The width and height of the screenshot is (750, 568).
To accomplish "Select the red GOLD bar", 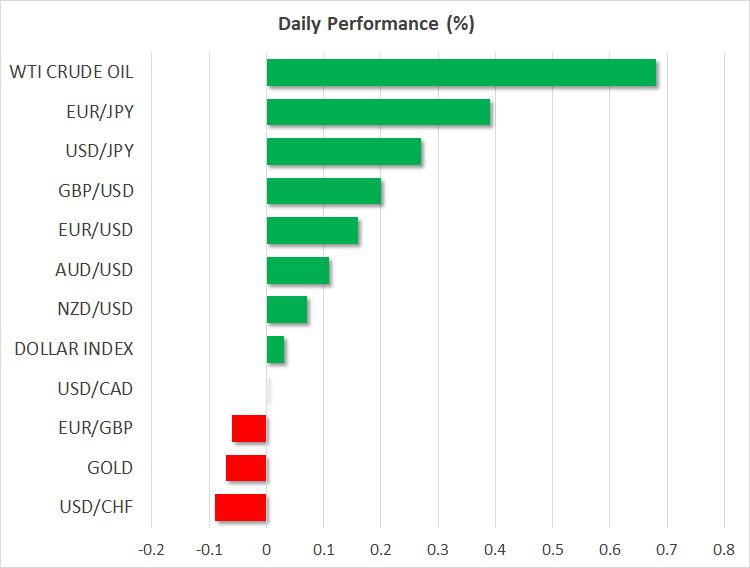I will tap(246, 468).
